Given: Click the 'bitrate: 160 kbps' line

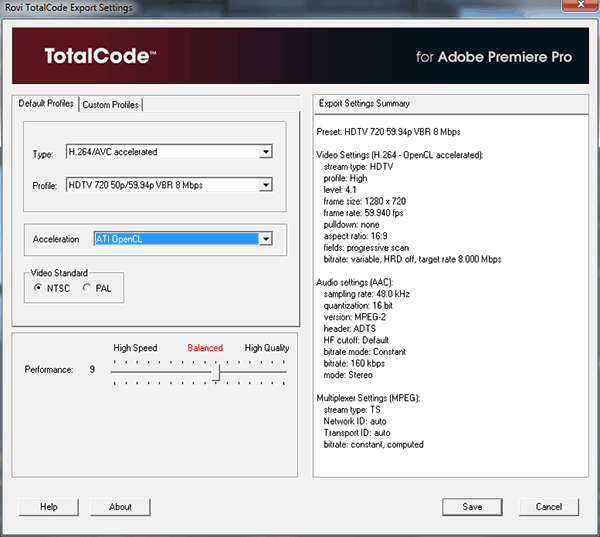Looking at the screenshot, I should pos(354,363).
